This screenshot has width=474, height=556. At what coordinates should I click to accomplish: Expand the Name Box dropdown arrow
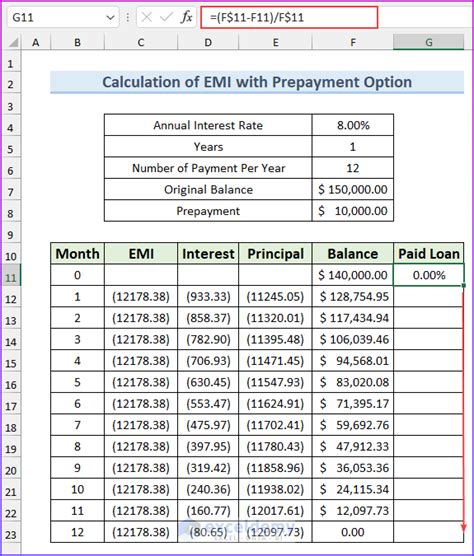pos(110,17)
